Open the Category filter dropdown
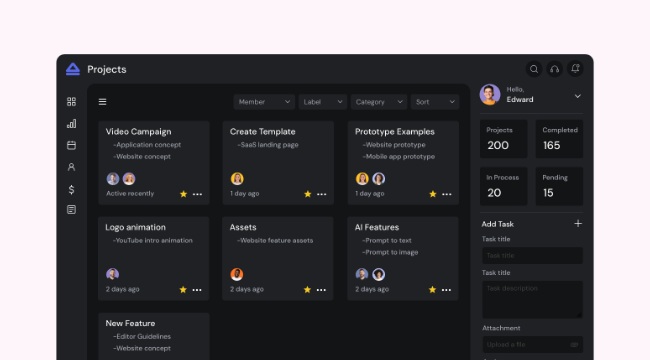Screen dimensions: 650x360 (379, 102)
